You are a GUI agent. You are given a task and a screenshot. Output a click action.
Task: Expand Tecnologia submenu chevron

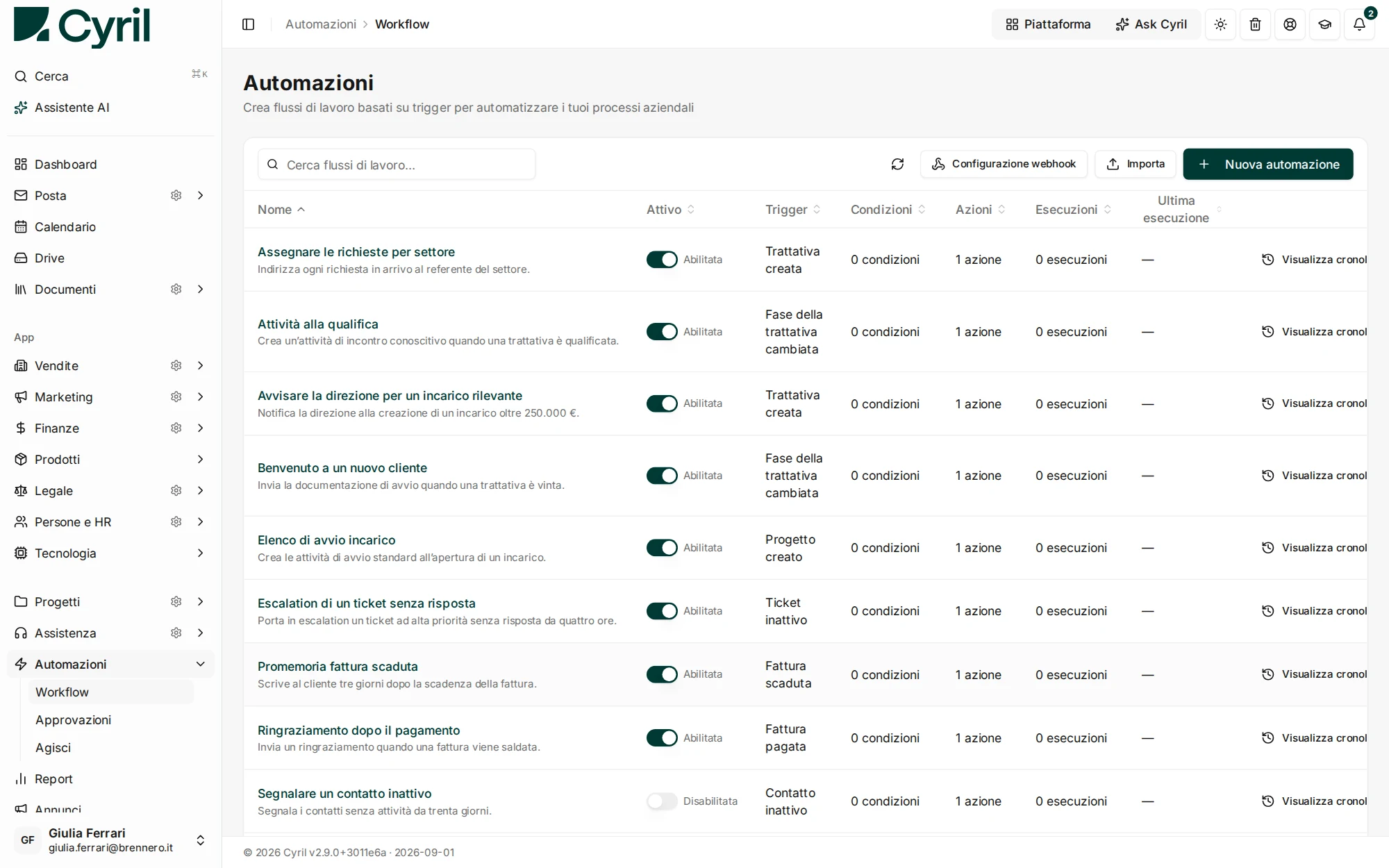tap(201, 553)
